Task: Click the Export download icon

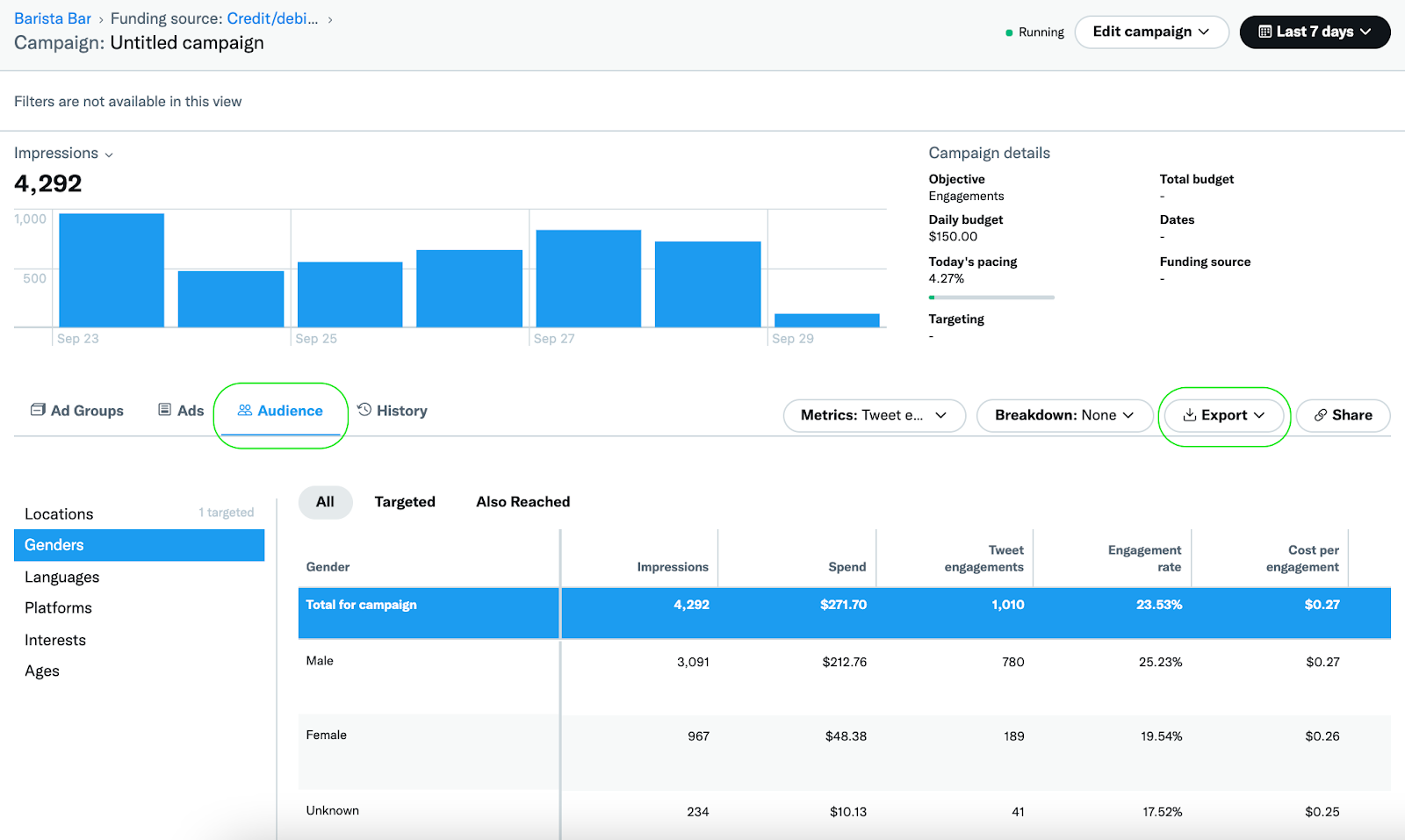Action: pos(1190,415)
